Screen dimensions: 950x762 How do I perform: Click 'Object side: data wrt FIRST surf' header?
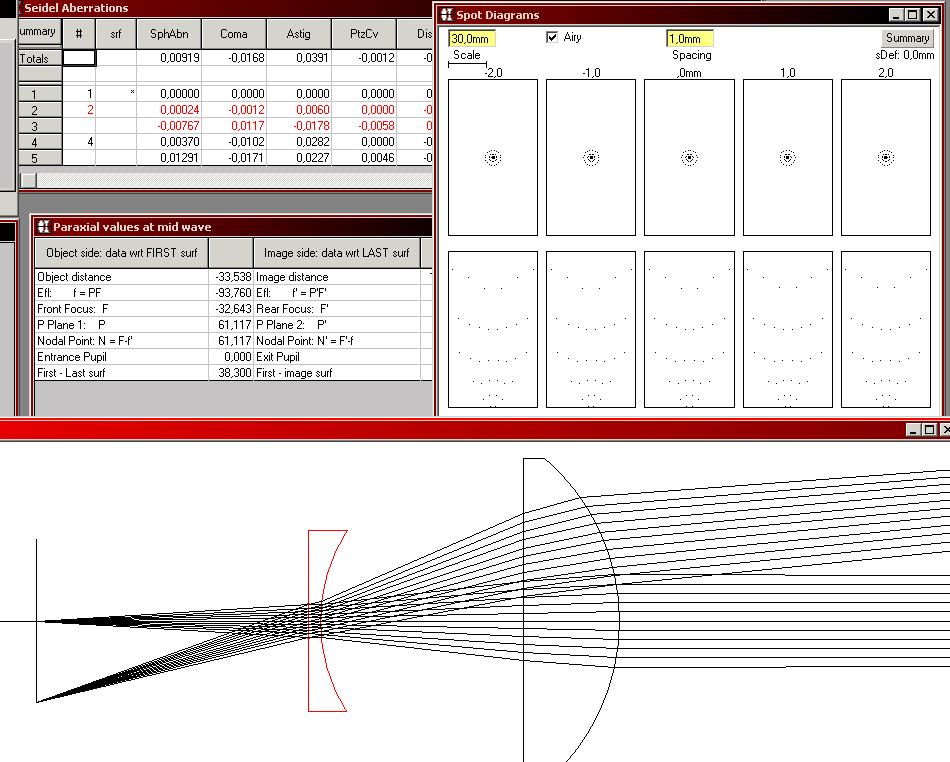pos(121,253)
